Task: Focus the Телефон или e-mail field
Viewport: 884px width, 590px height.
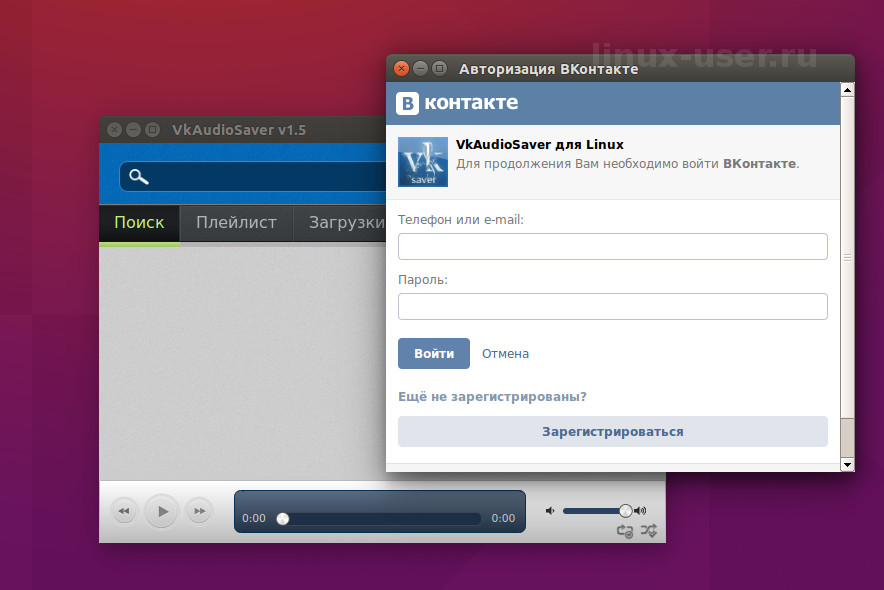Action: click(x=613, y=246)
